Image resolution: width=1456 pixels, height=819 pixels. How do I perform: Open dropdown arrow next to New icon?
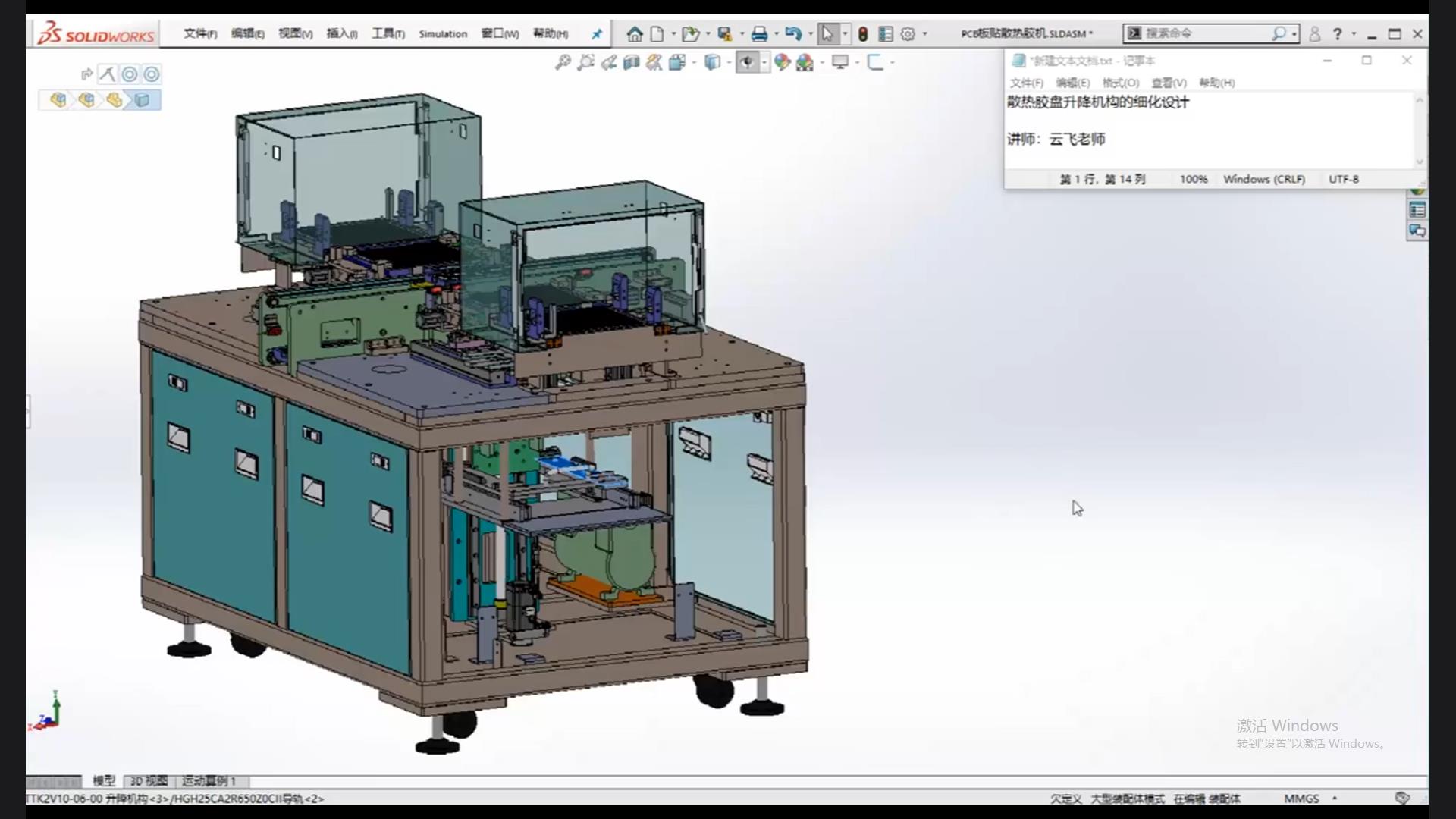click(x=673, y=34)
